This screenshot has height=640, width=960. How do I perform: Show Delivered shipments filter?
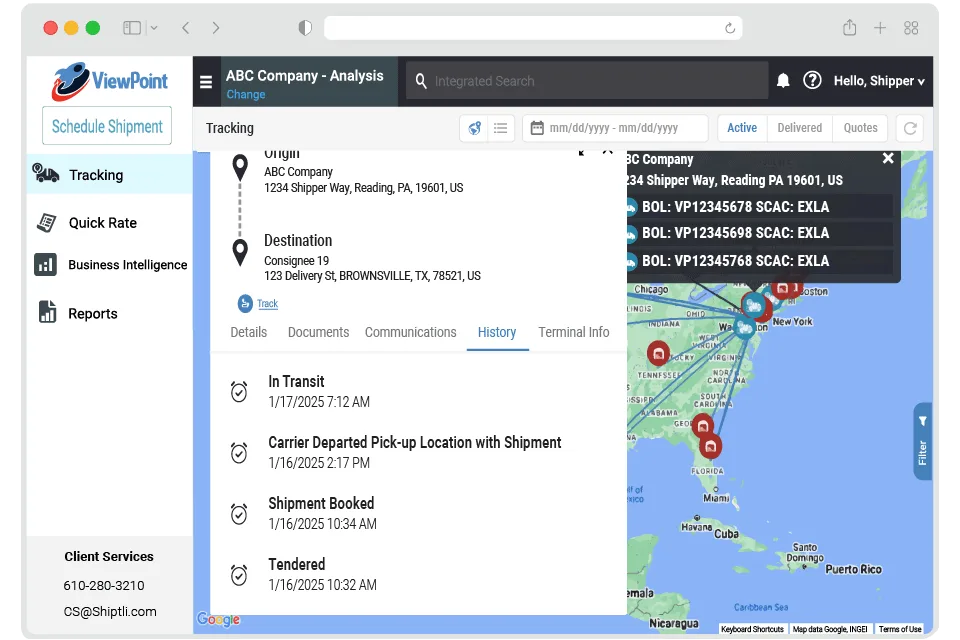(x=799, y=128)
